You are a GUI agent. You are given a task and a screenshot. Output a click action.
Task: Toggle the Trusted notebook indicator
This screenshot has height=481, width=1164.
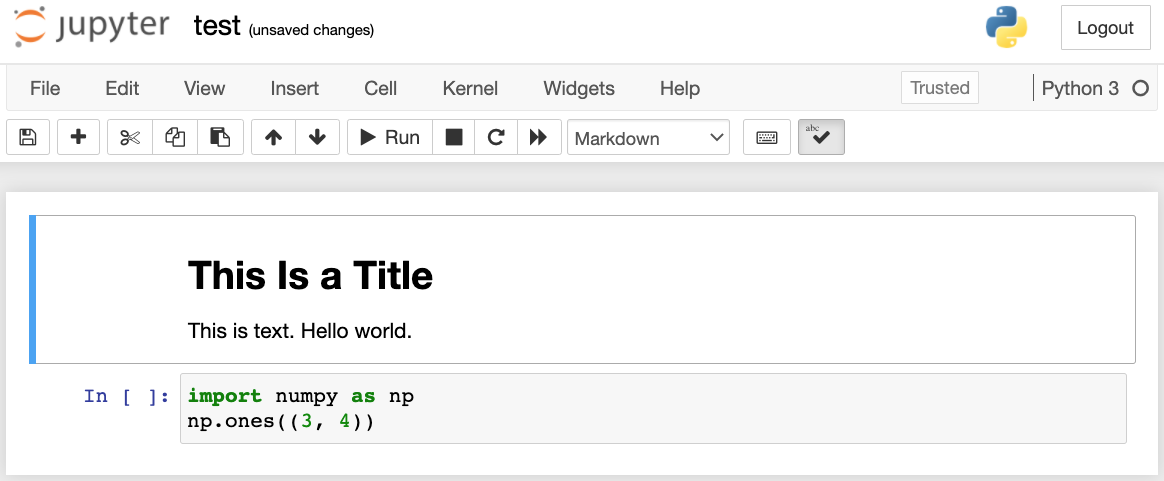[x=939, y=88]
